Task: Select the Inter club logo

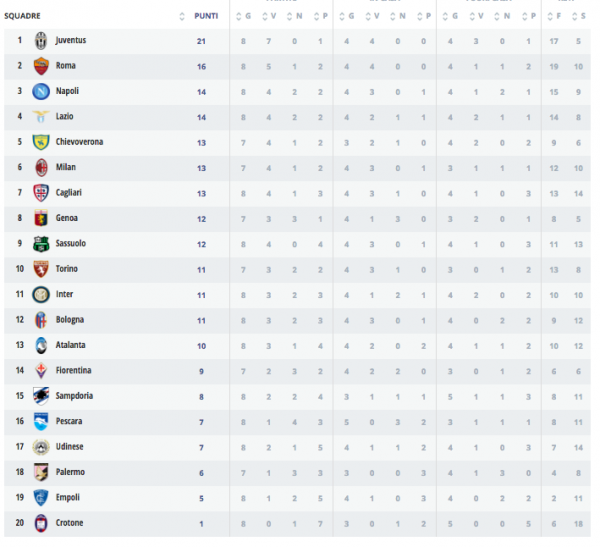Action: (x=41, y=294)
